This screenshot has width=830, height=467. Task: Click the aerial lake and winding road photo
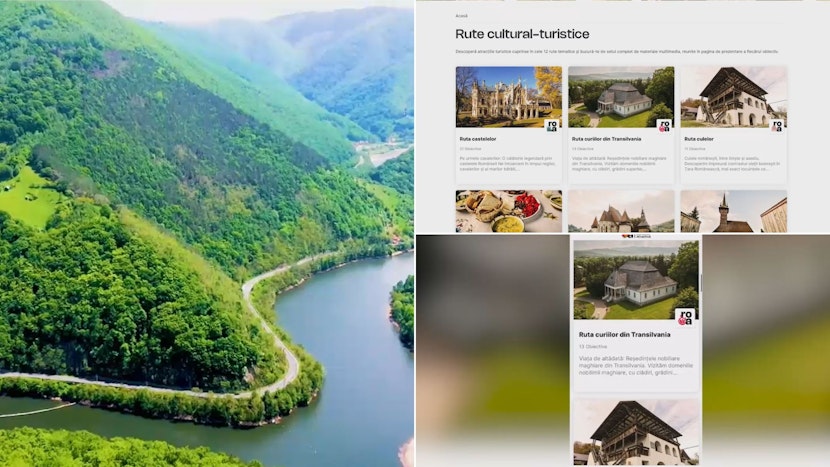(x=206, y=234)
